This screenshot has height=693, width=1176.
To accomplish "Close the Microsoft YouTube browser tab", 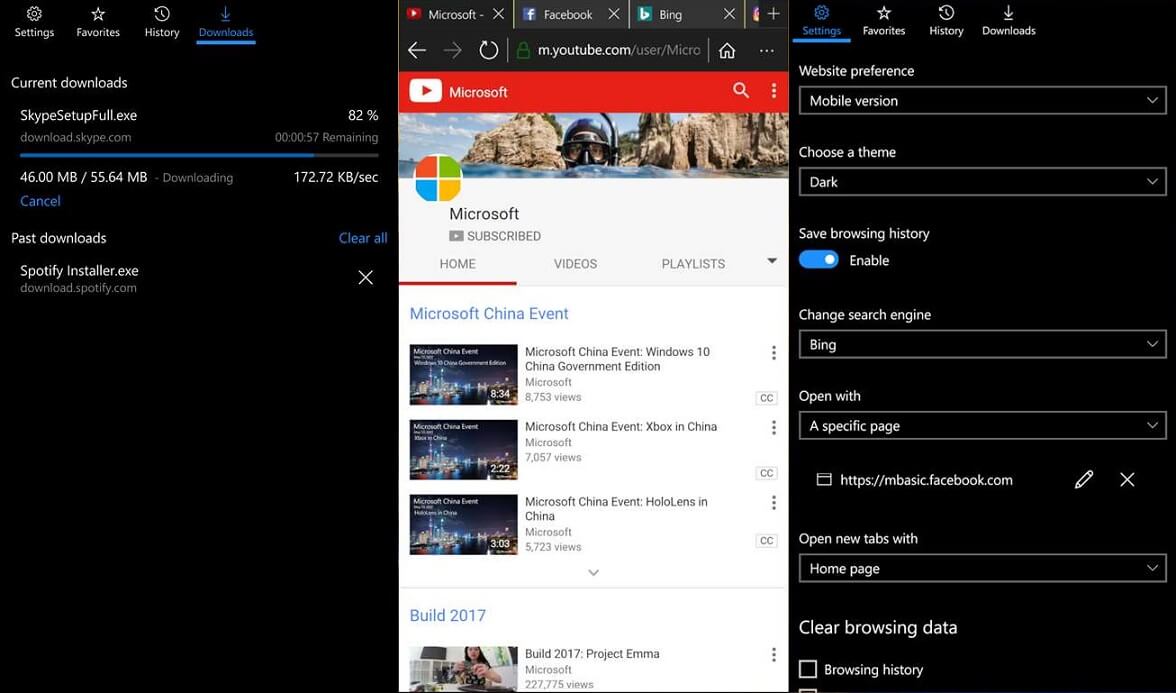I will (499, 14).
